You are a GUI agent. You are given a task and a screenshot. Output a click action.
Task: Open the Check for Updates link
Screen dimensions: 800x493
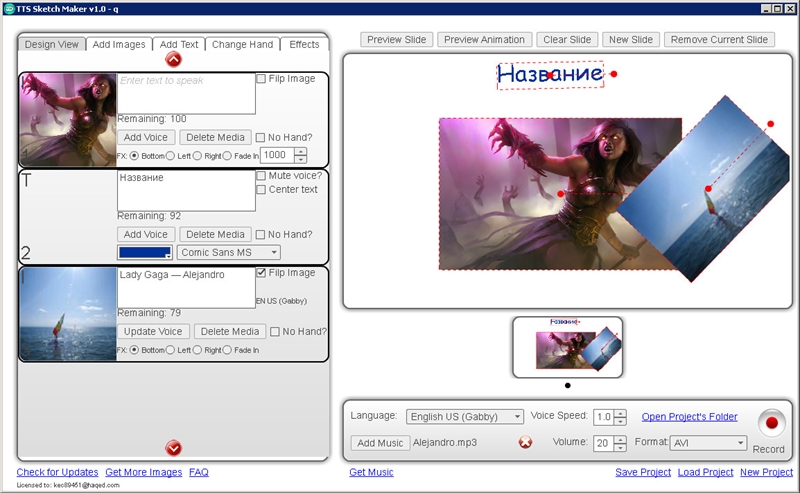pos(57,472)
